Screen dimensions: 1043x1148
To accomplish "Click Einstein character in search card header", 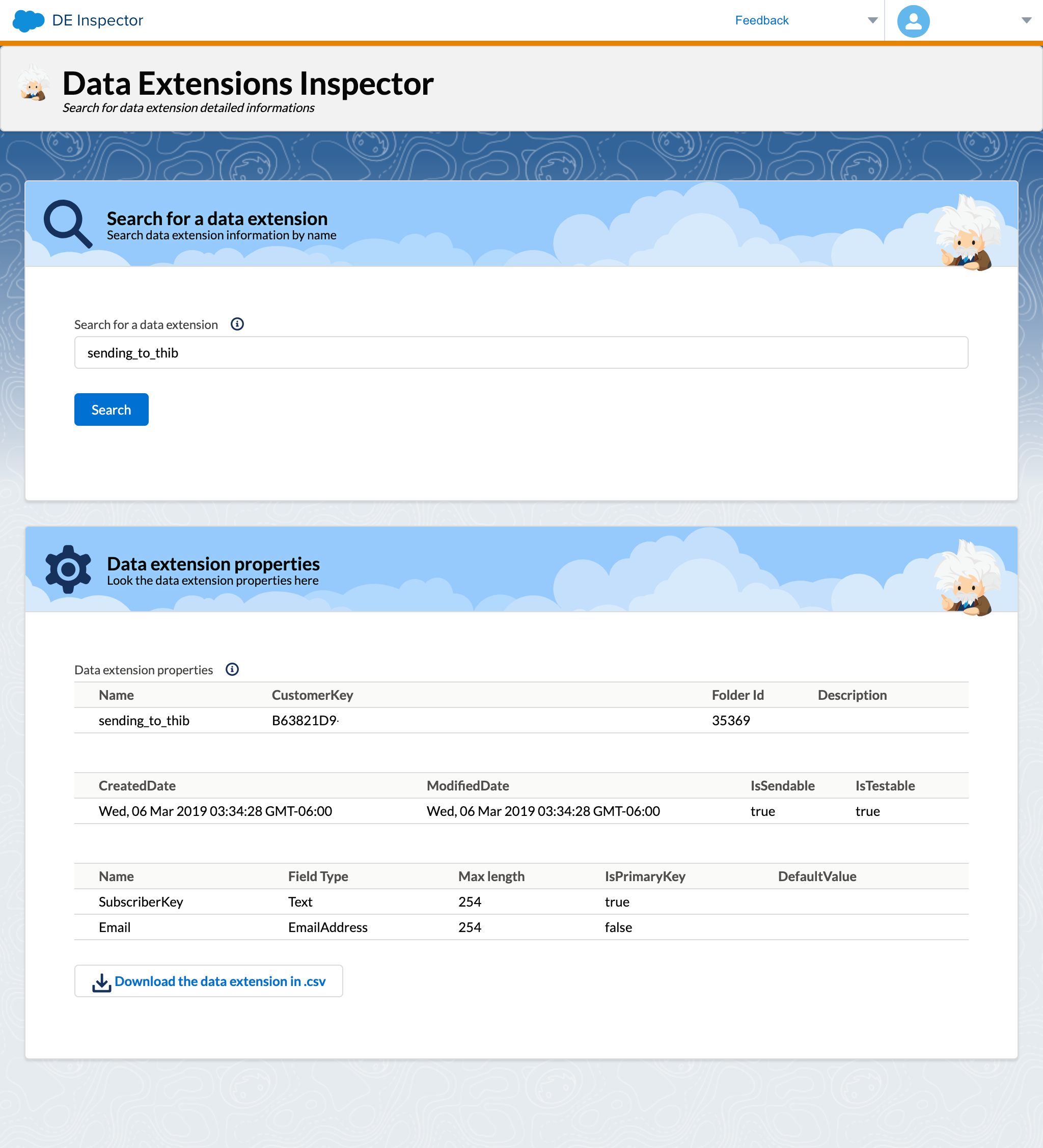I will tap(966, 232).
